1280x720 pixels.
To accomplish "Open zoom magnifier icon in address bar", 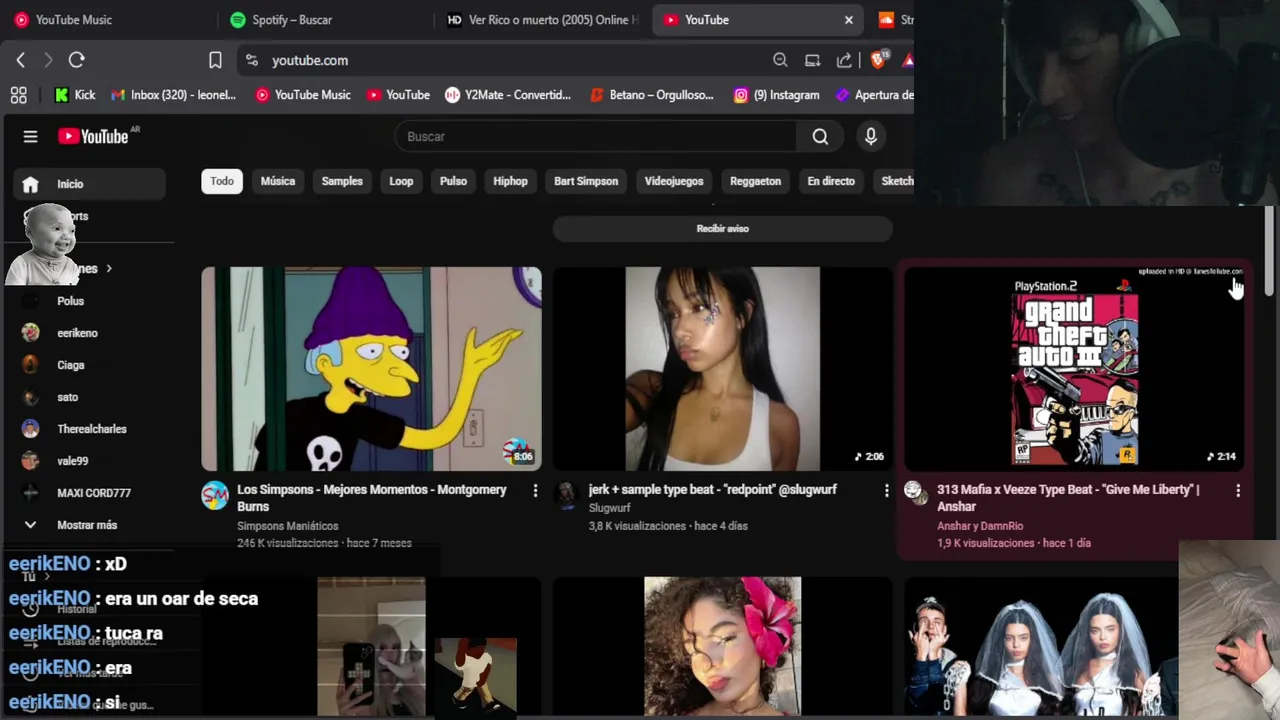I will pyautogui.click(x=780, y=60).
